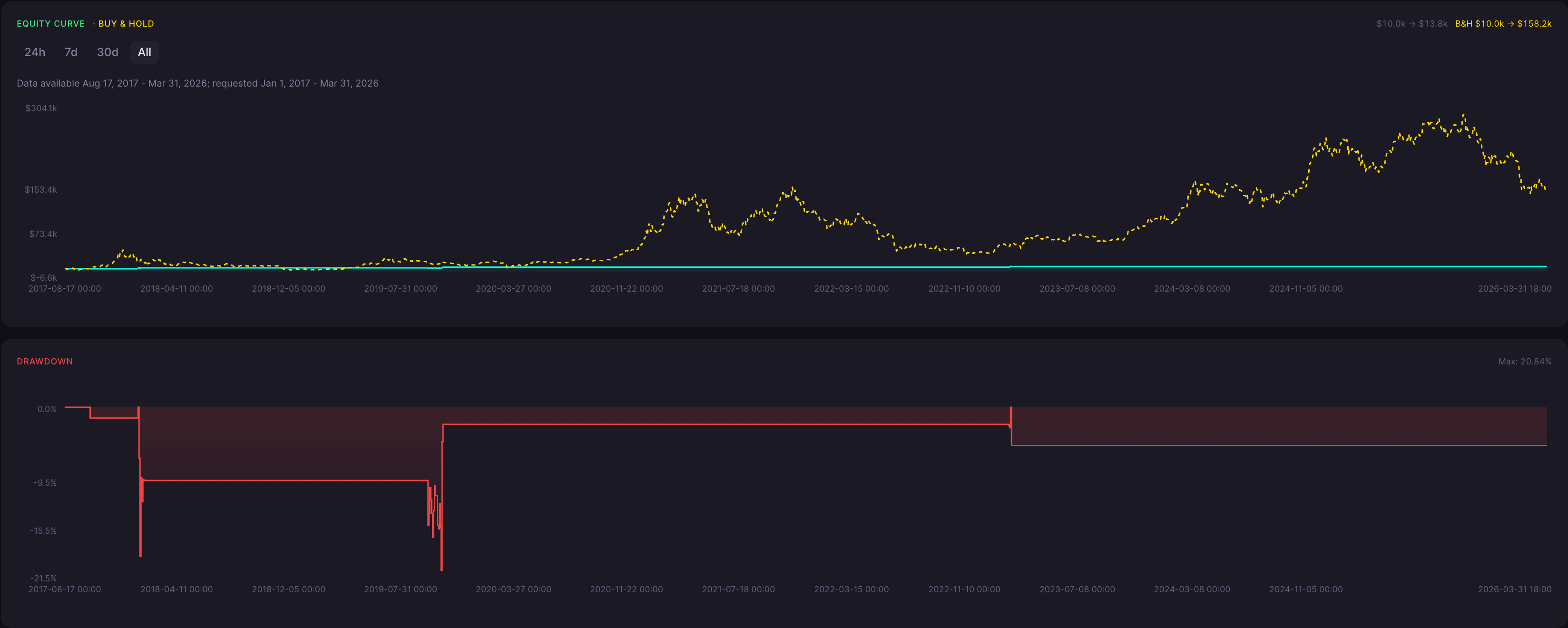Click equity chart date 2017-08-17 00:00
Screen dimensions: 1568x628
pyautogui.click(x=65, y=288)
